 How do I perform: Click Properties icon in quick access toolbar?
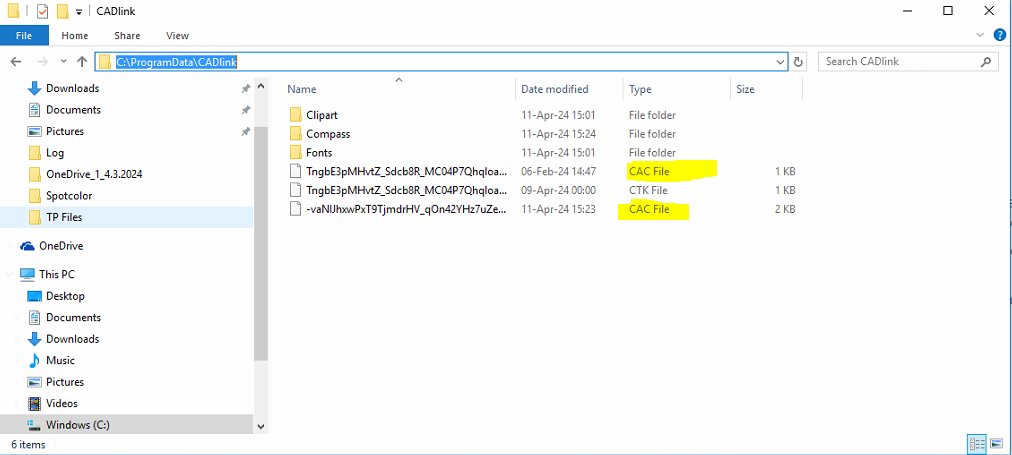click(42, 12)
